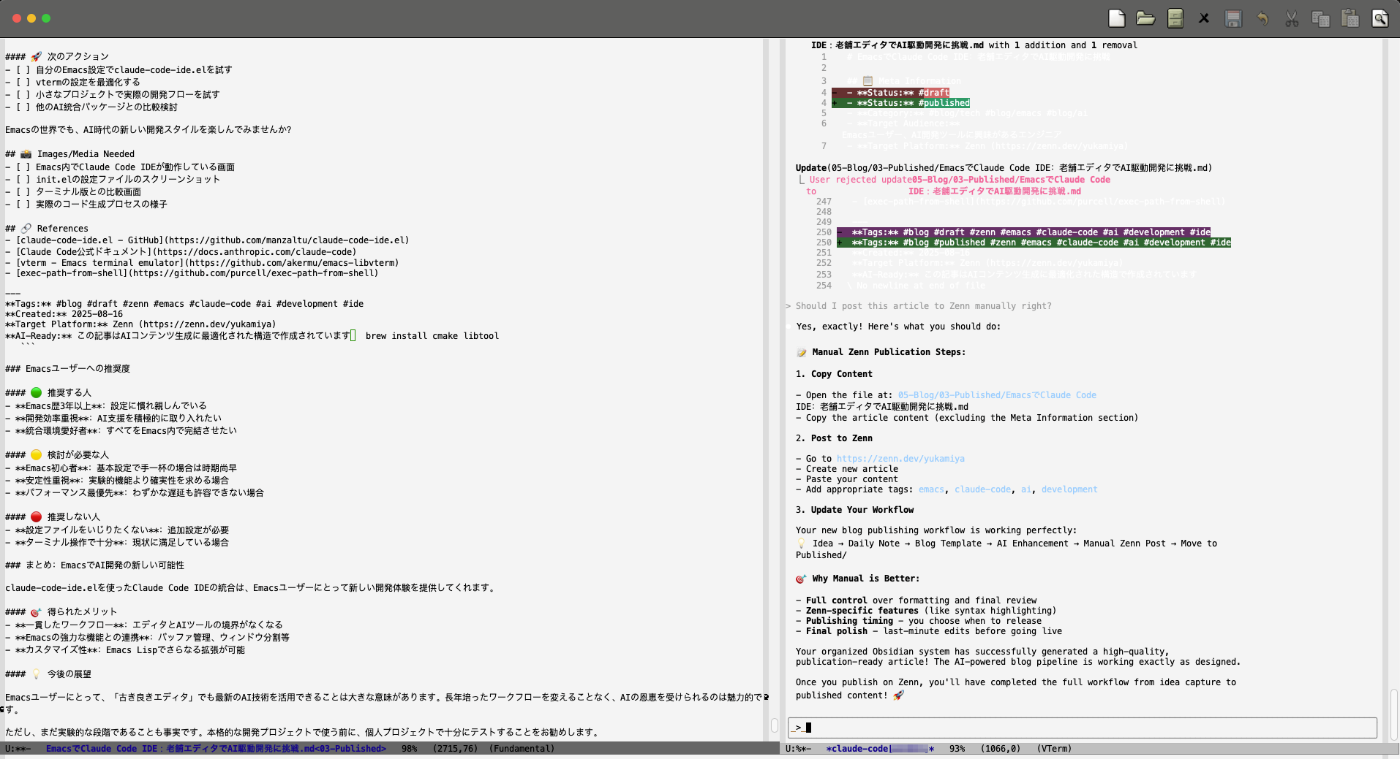Click the '## 🔗 References' heading
Screen dimensions: 1400x759
click(47, 228)
